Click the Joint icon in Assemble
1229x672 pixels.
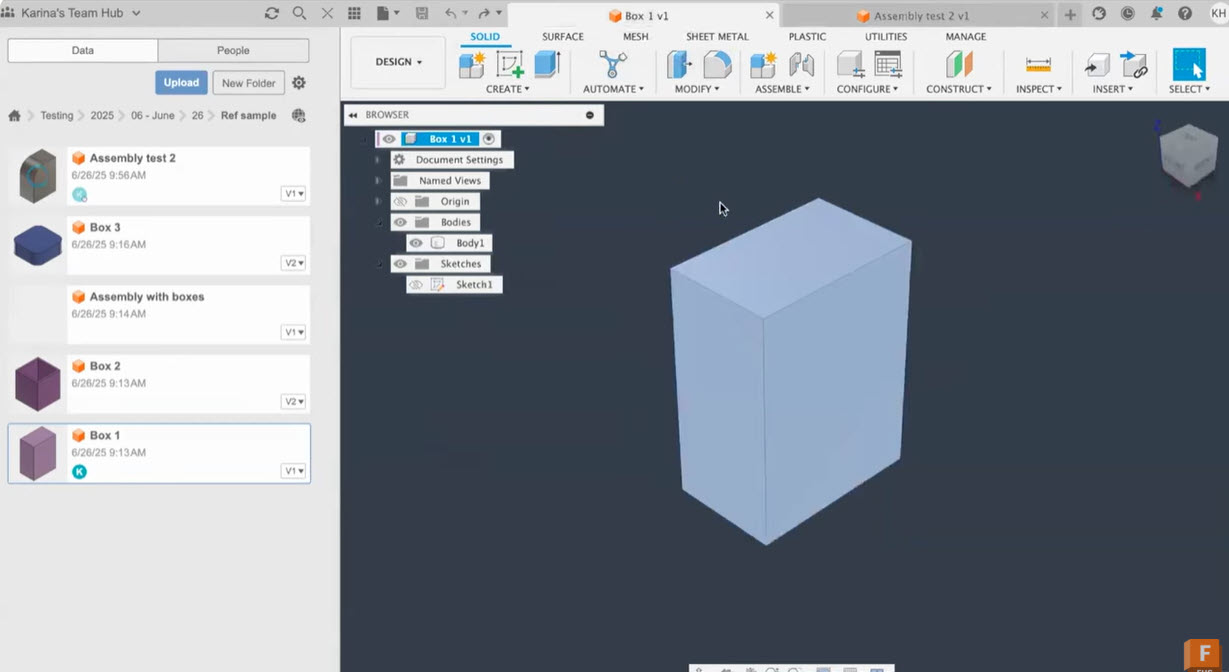(801, 65)
